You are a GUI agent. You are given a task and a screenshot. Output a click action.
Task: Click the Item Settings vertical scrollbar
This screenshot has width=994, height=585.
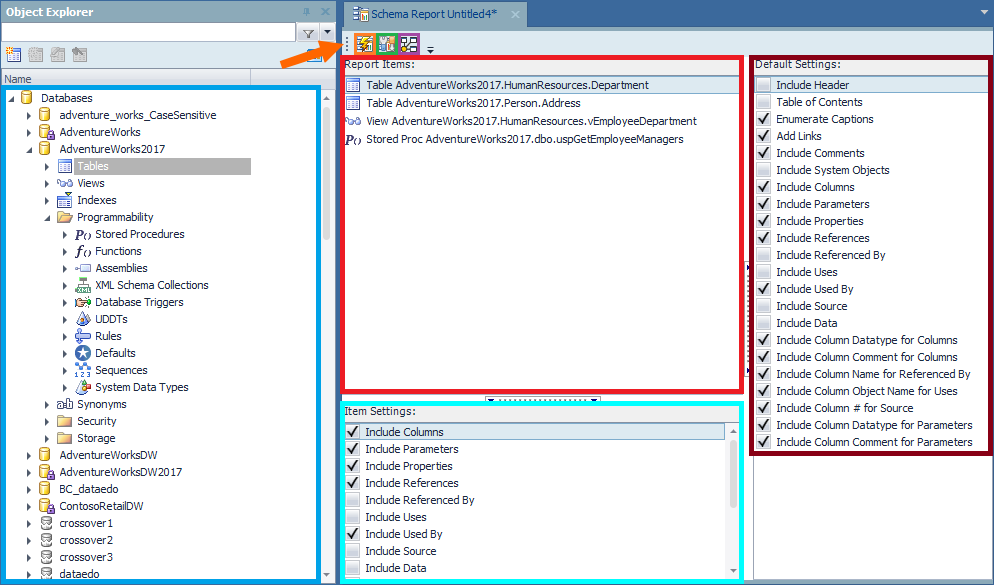coord(733,480)
